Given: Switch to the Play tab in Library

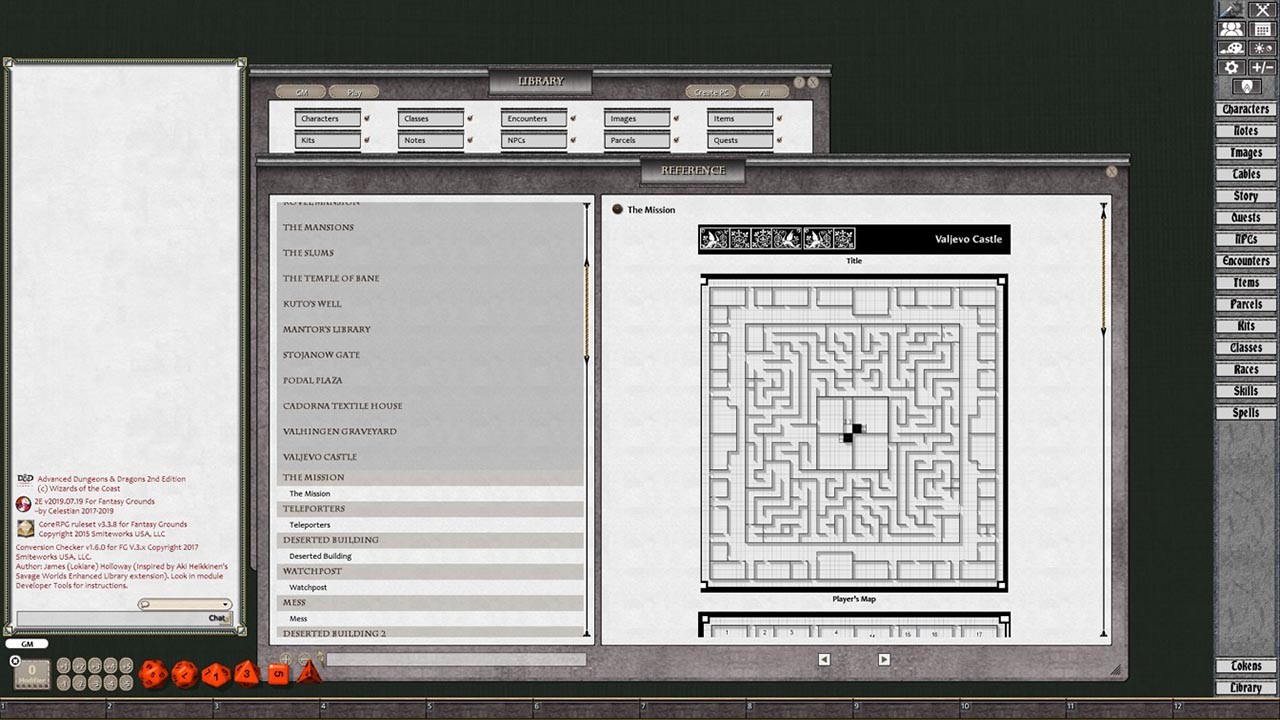Looking at the screenshot, I should point(355,91).
